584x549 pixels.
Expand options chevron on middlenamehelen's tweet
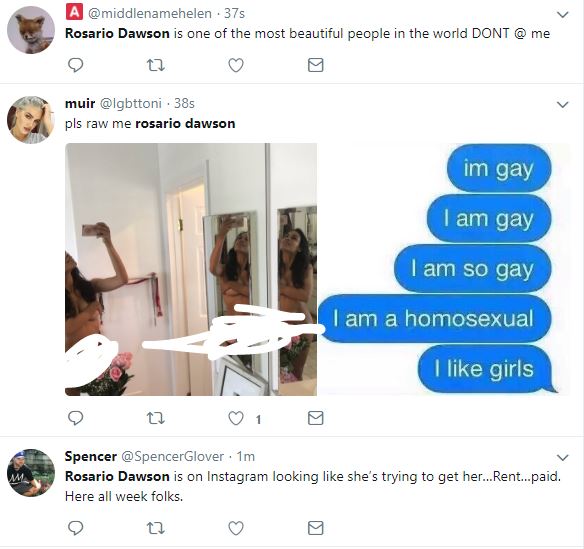coord(562,15)
